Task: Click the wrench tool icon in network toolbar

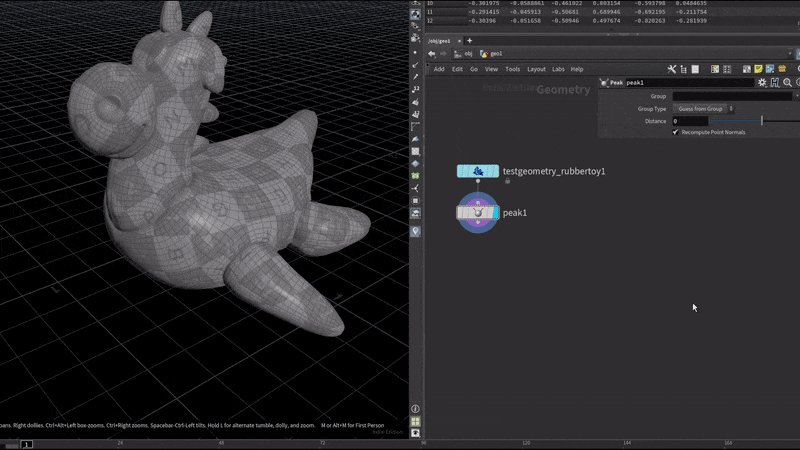Action: click(671, 69)
